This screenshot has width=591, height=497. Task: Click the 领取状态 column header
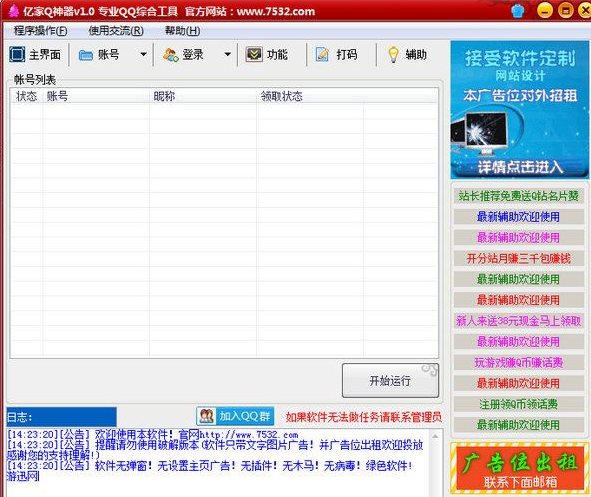tap(310, 96)
